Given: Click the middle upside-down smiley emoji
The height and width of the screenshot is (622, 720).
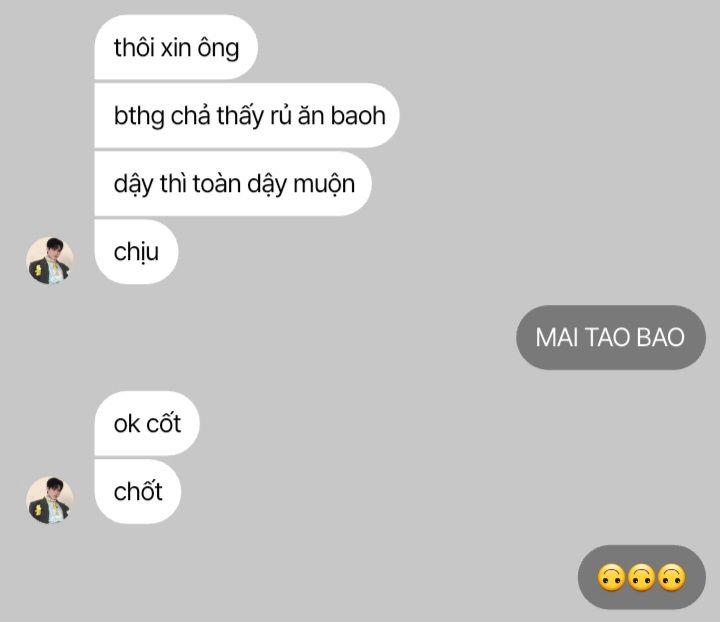Looking at the screenshot, I should 641,577.
